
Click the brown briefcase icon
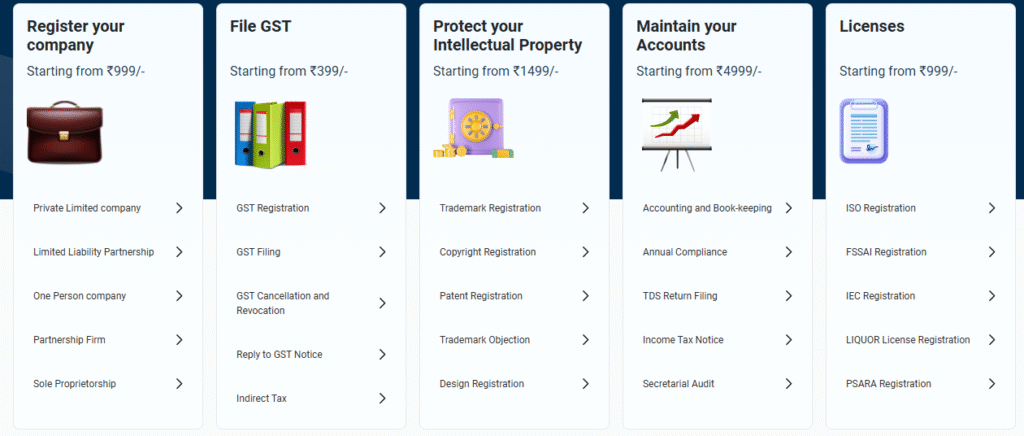tap(62, 135)
